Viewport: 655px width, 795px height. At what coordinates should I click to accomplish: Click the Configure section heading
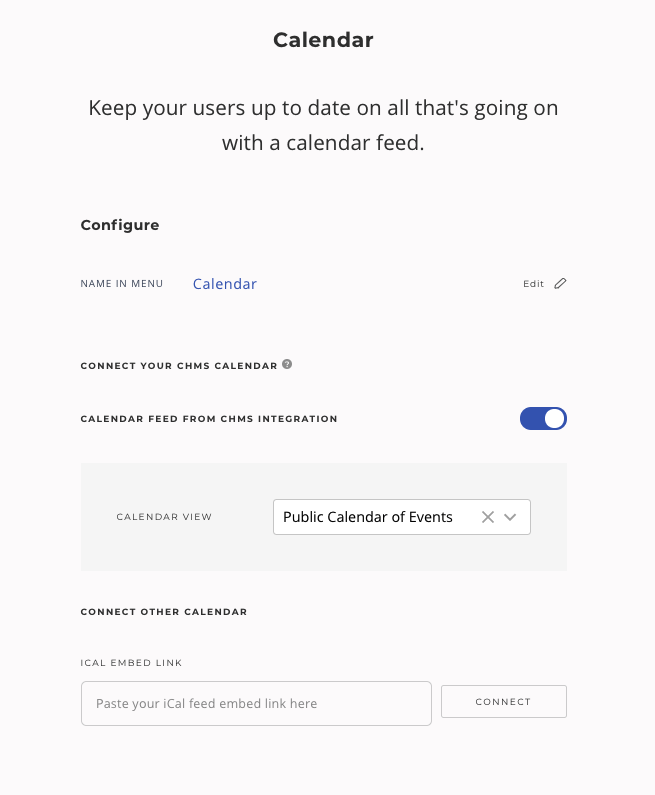tap(120, 225)
